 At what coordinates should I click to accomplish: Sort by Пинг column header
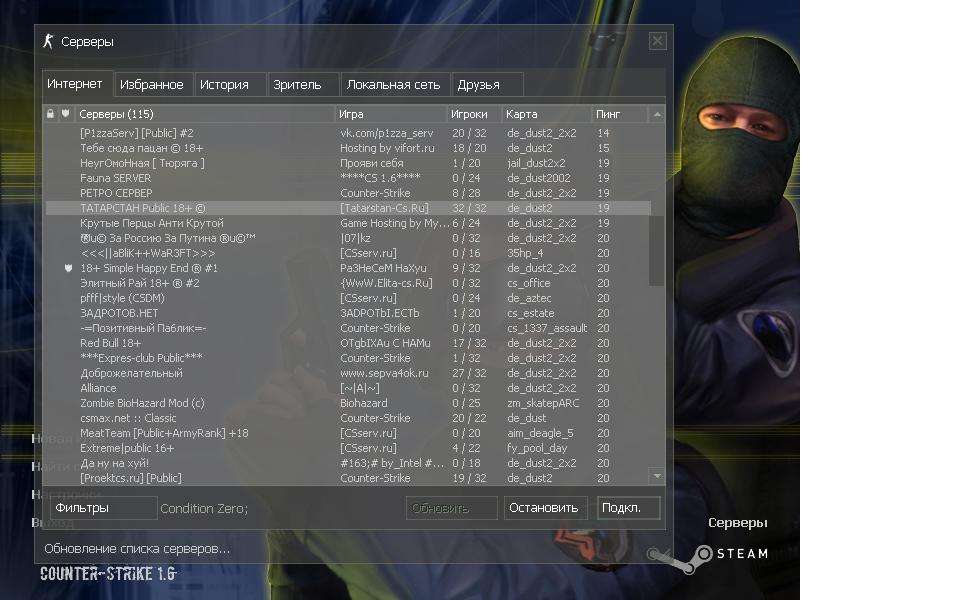coord(618,114)
